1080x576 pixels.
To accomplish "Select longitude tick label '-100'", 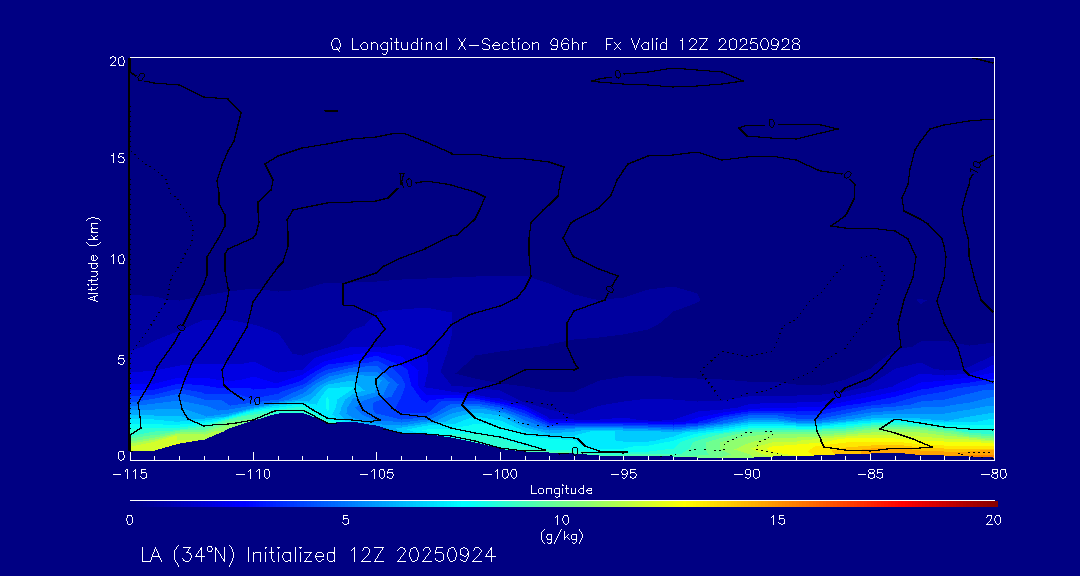I will [x=499, y=475].
